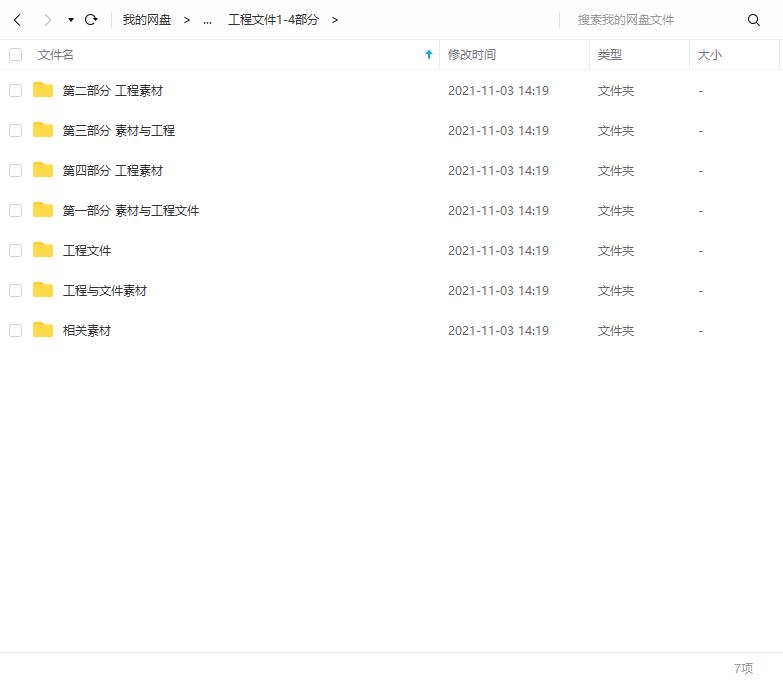This screenshot has height=684, width=783.
Task: Toggle the select-all checkbox in the header
Action: point(15,54)
